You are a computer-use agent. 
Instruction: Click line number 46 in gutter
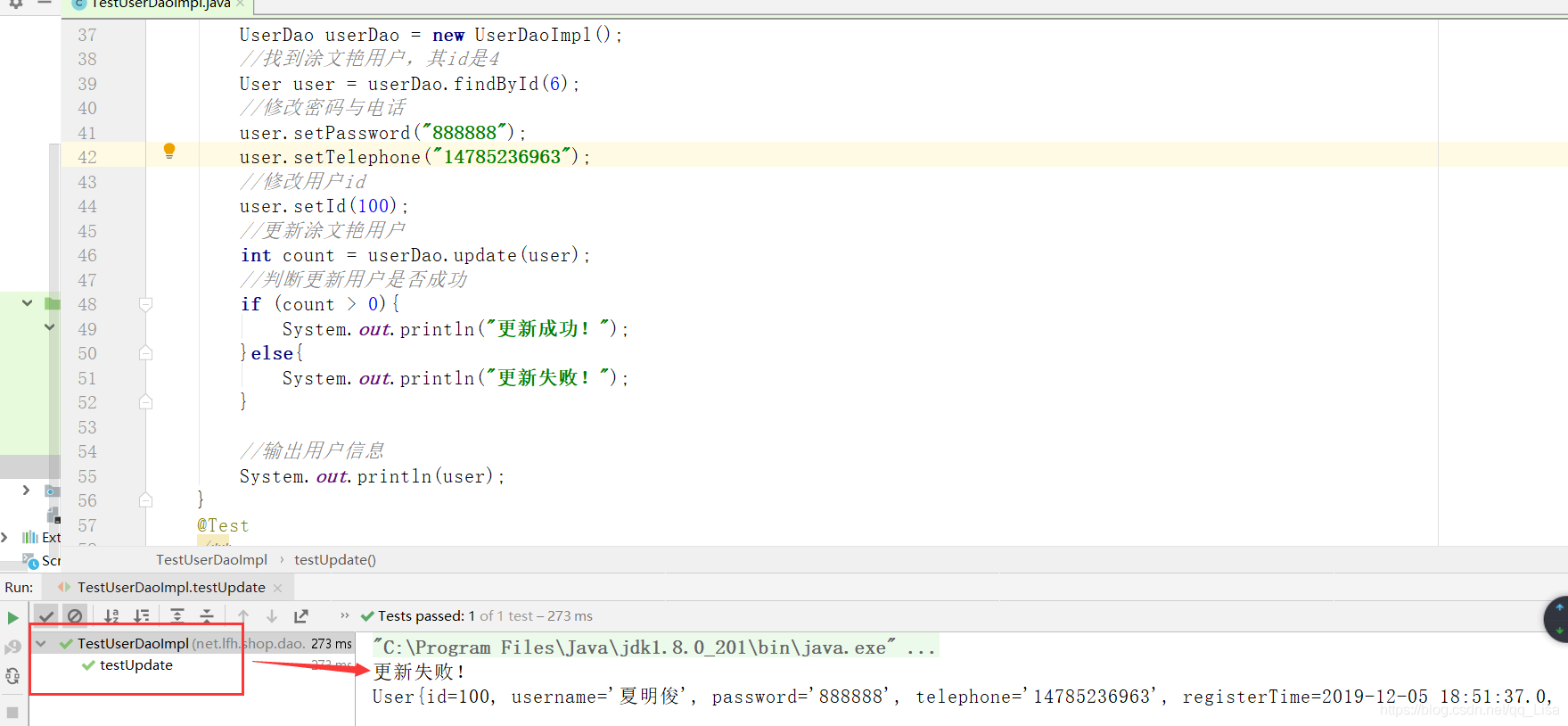pyautogui.click(x=87, y=255)
